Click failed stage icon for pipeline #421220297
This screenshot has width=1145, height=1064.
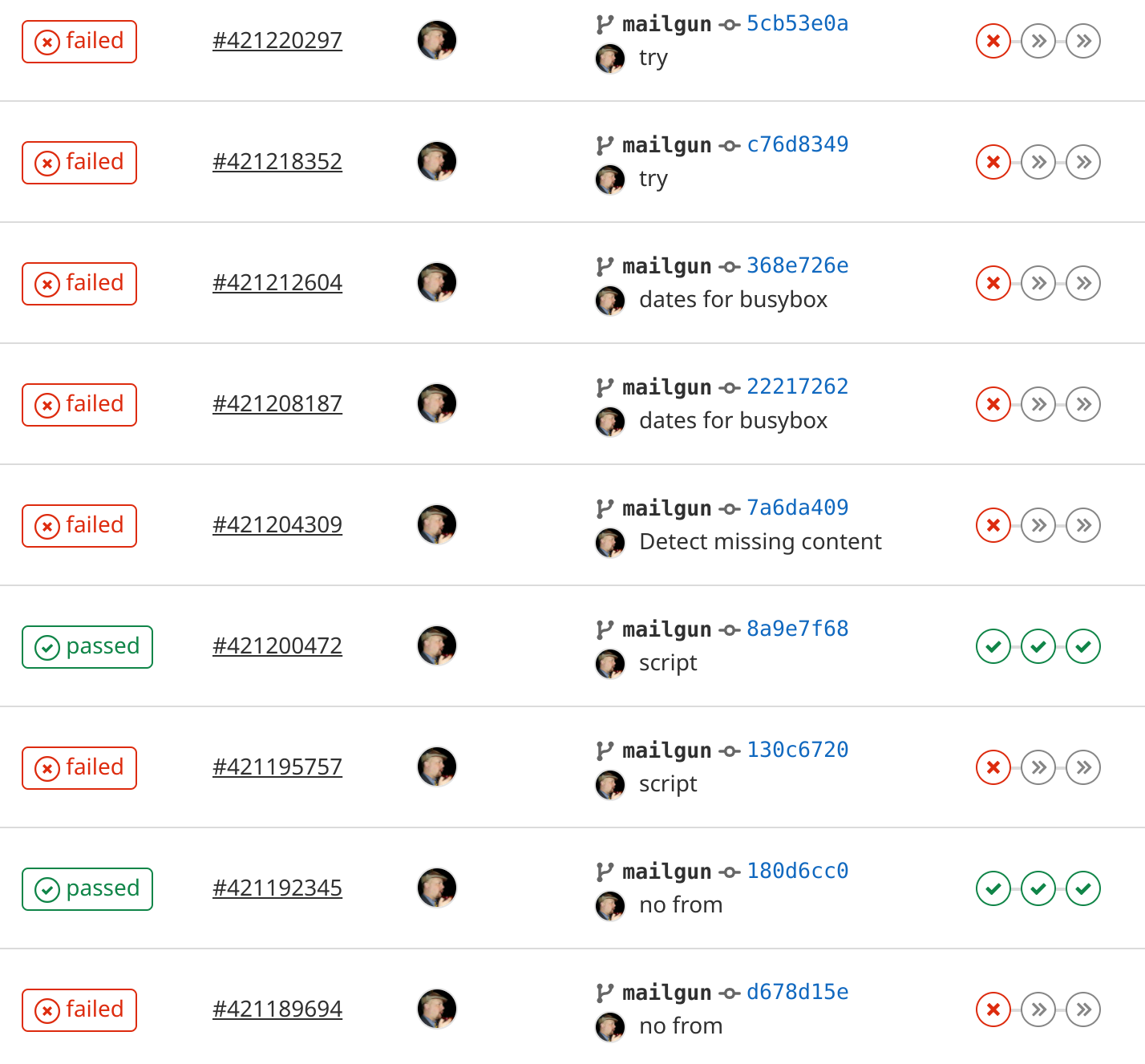click(993, 41)
